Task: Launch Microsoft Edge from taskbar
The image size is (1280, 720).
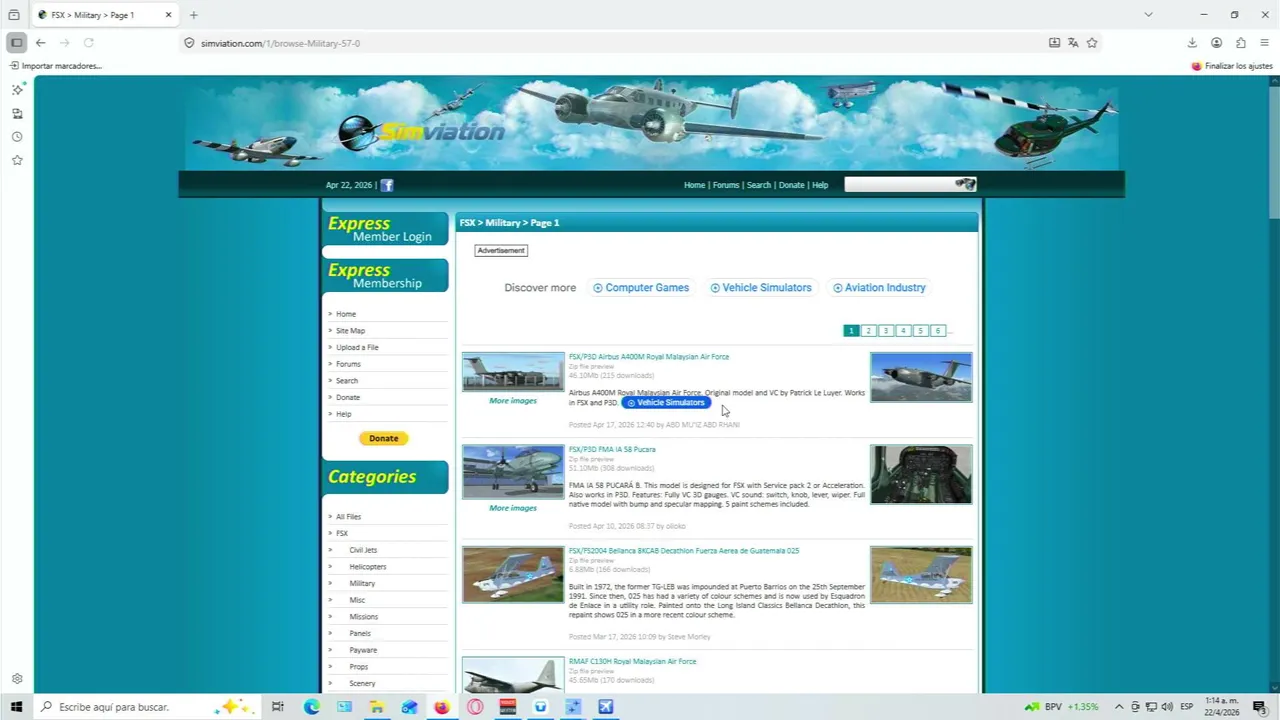Action: click(x=312, y=707)
